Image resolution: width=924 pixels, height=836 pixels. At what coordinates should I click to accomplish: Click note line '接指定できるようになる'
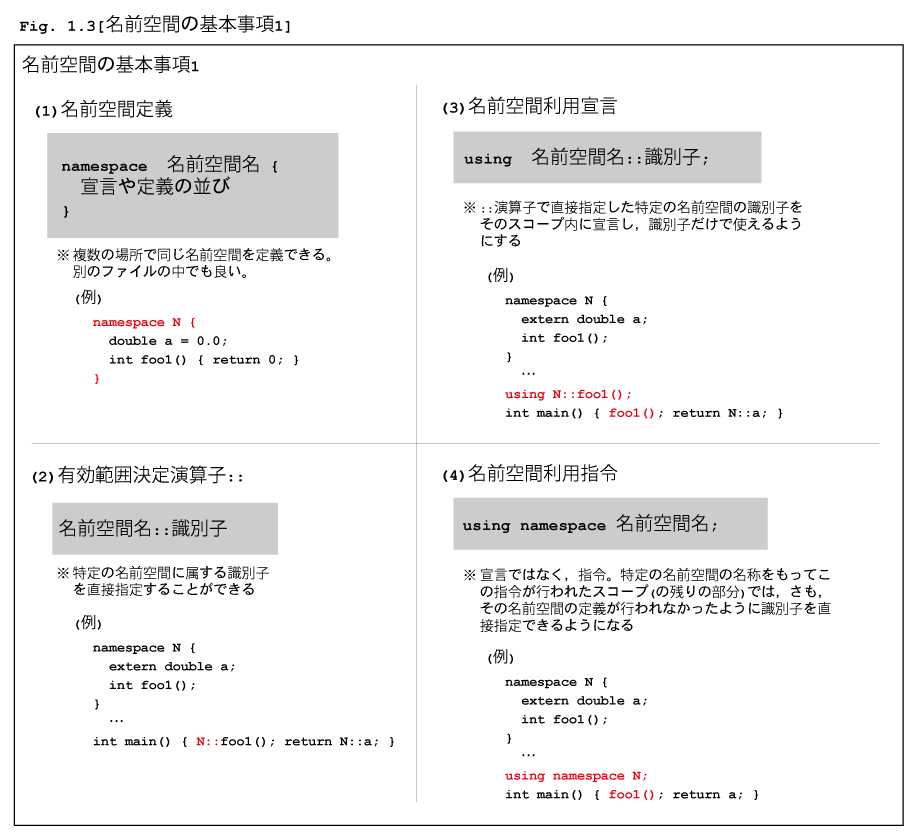pos(557,625)
